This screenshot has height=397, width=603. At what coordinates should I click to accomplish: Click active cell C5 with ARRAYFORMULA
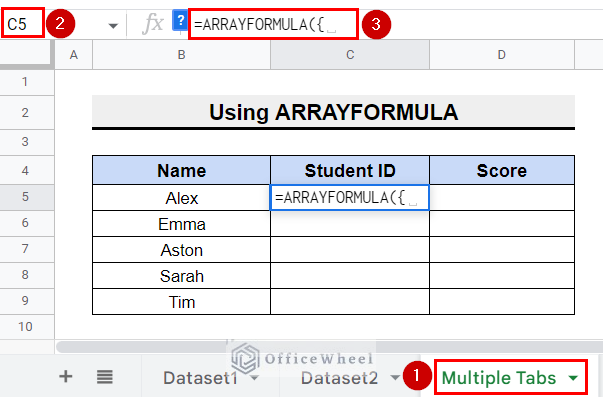(x=350, y=198)
